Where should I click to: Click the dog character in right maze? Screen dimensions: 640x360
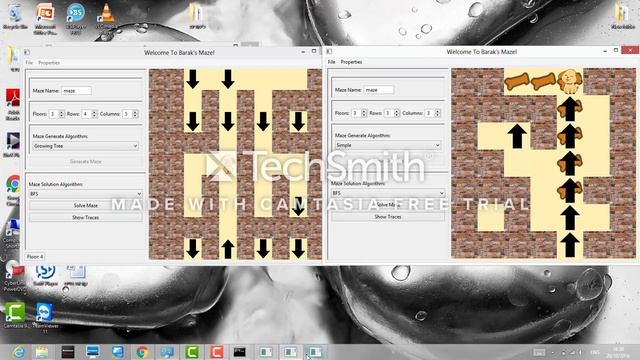(570, 81)
